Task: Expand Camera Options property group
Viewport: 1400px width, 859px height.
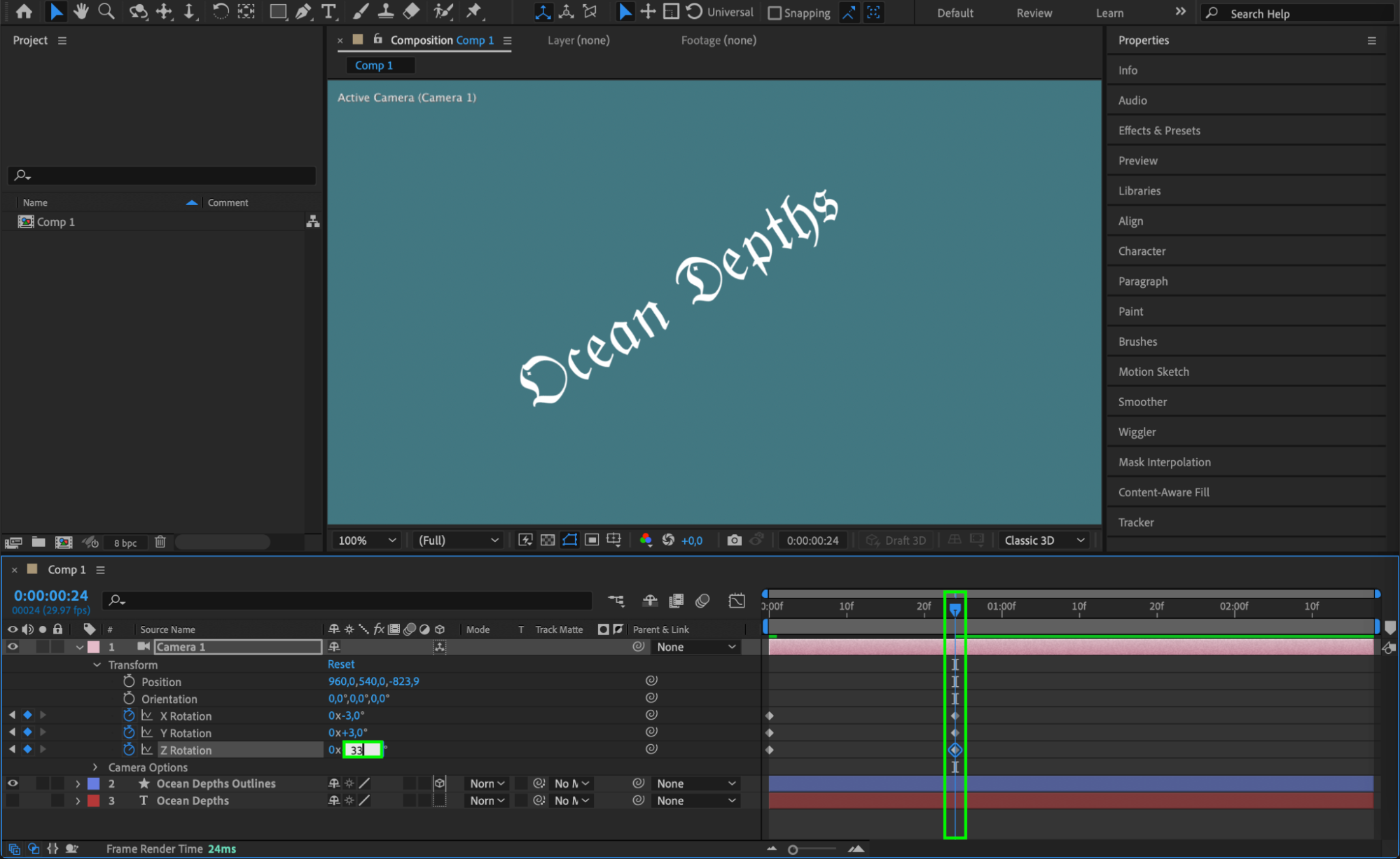Action: click(x=95, y=767)
